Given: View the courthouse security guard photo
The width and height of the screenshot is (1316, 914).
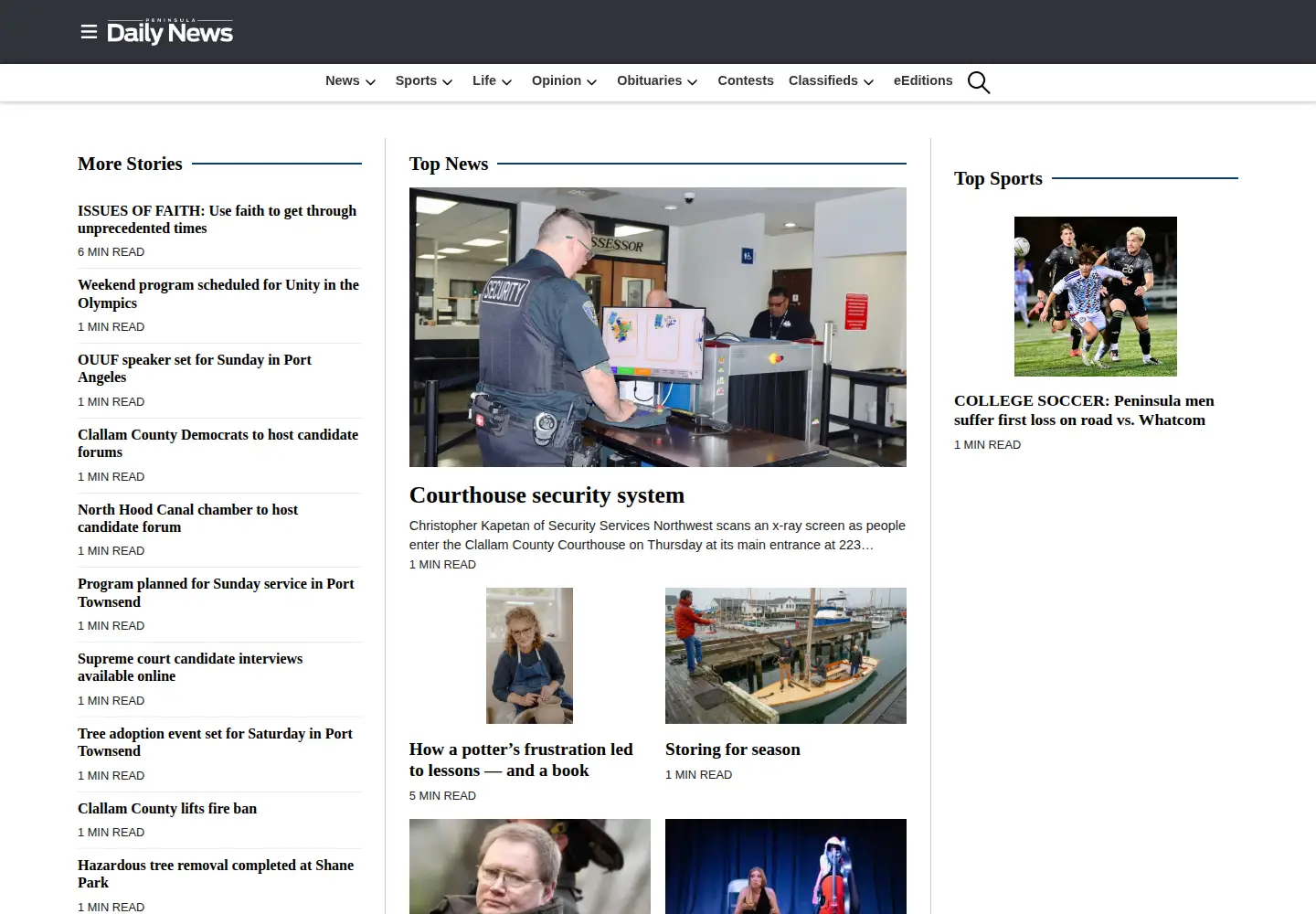Looking at the screenshot, I should pyautogui.click(x=658, y=327).
